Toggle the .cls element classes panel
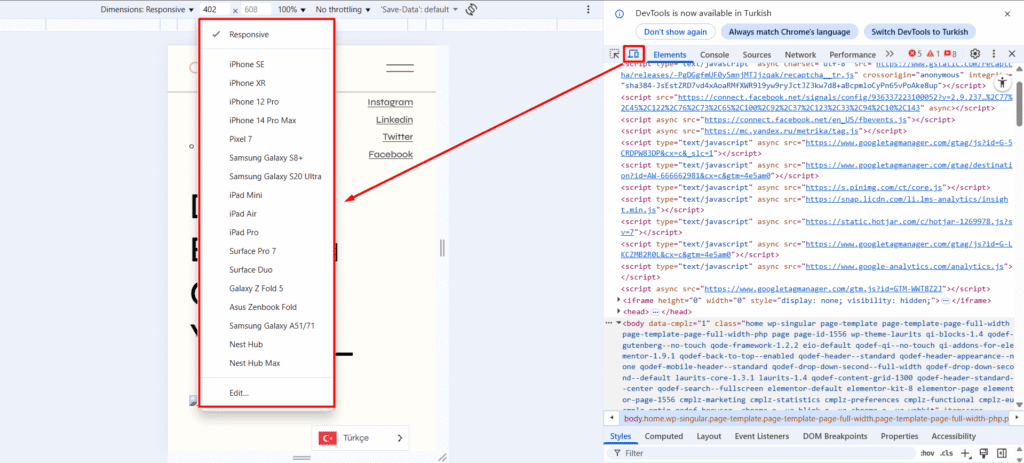1024x463 pixels. (946, 453)
